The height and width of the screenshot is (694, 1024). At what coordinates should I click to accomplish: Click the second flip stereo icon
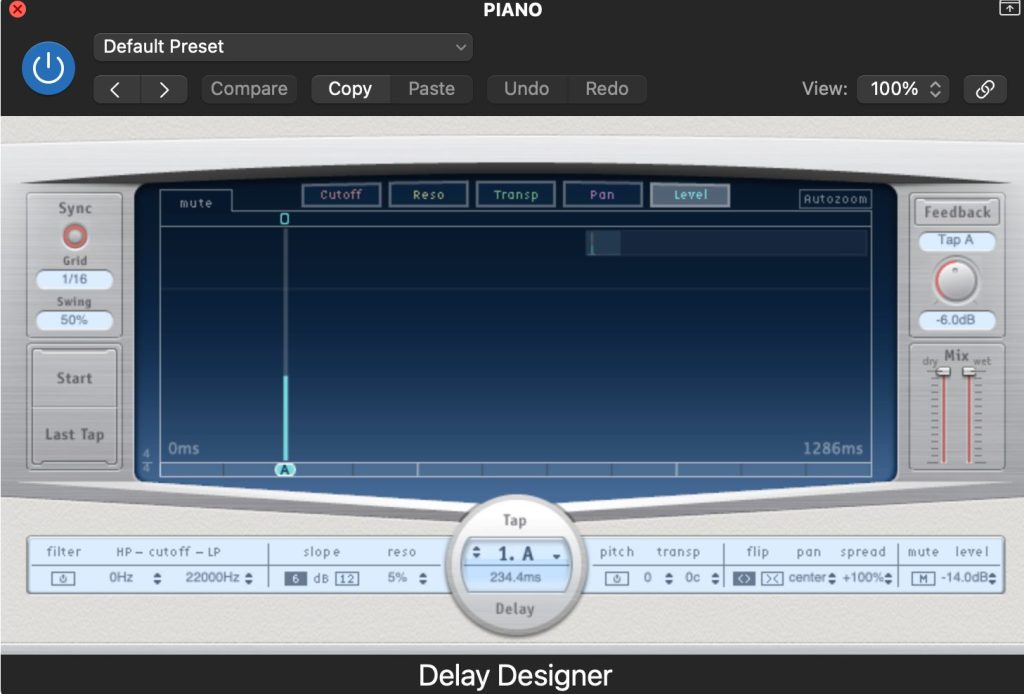click(772, 578)
